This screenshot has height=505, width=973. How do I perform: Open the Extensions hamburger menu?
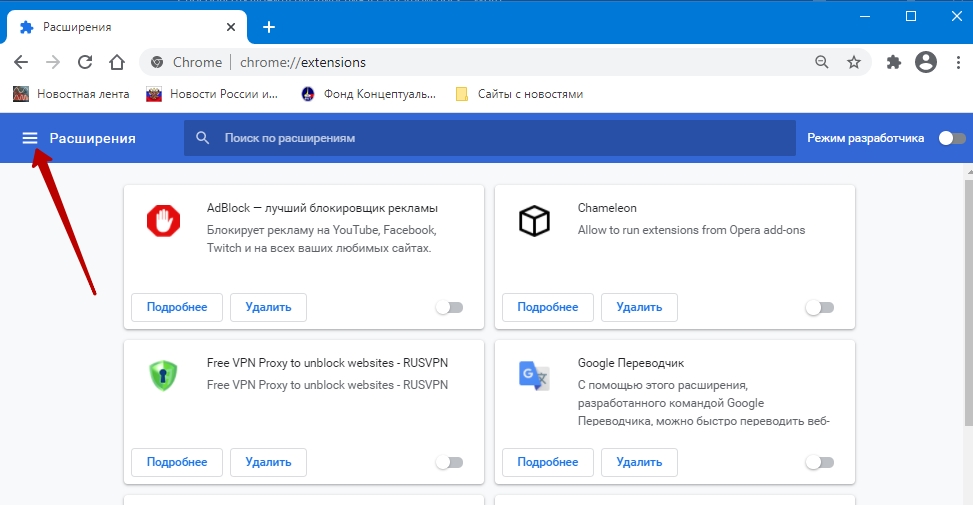coord(30,138)
